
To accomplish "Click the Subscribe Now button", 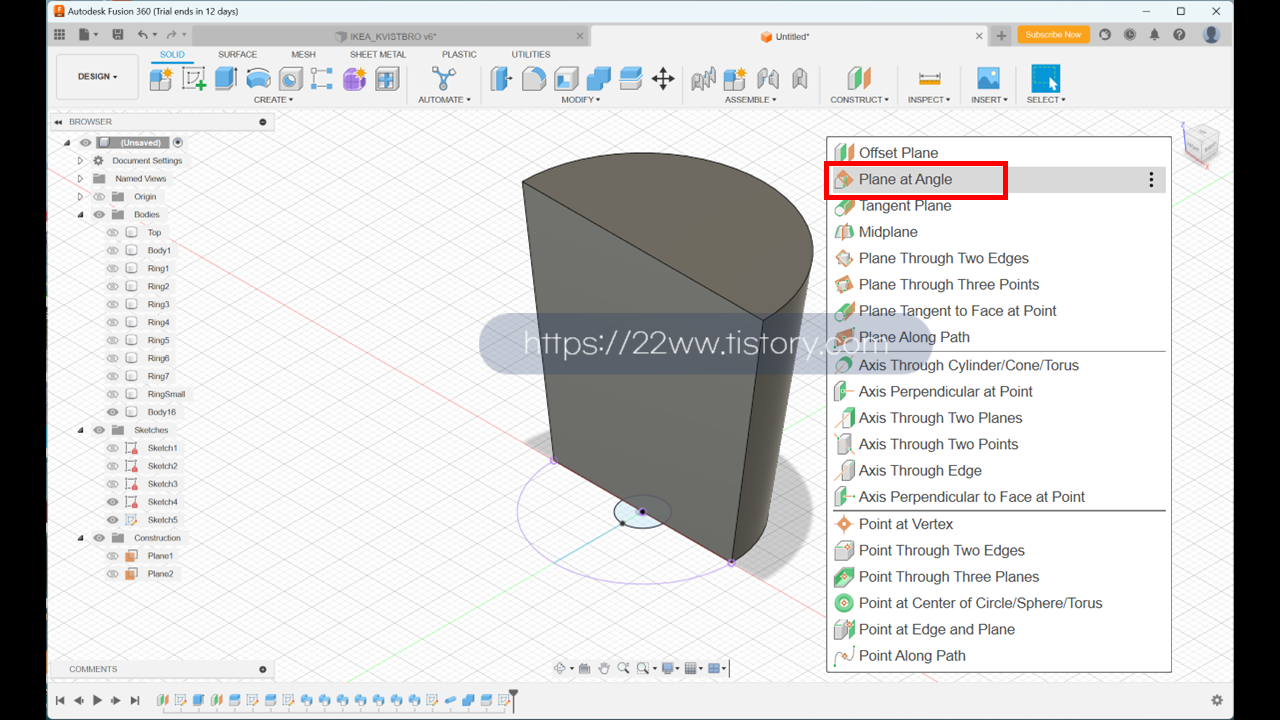I will click(x=1053, y=35).
